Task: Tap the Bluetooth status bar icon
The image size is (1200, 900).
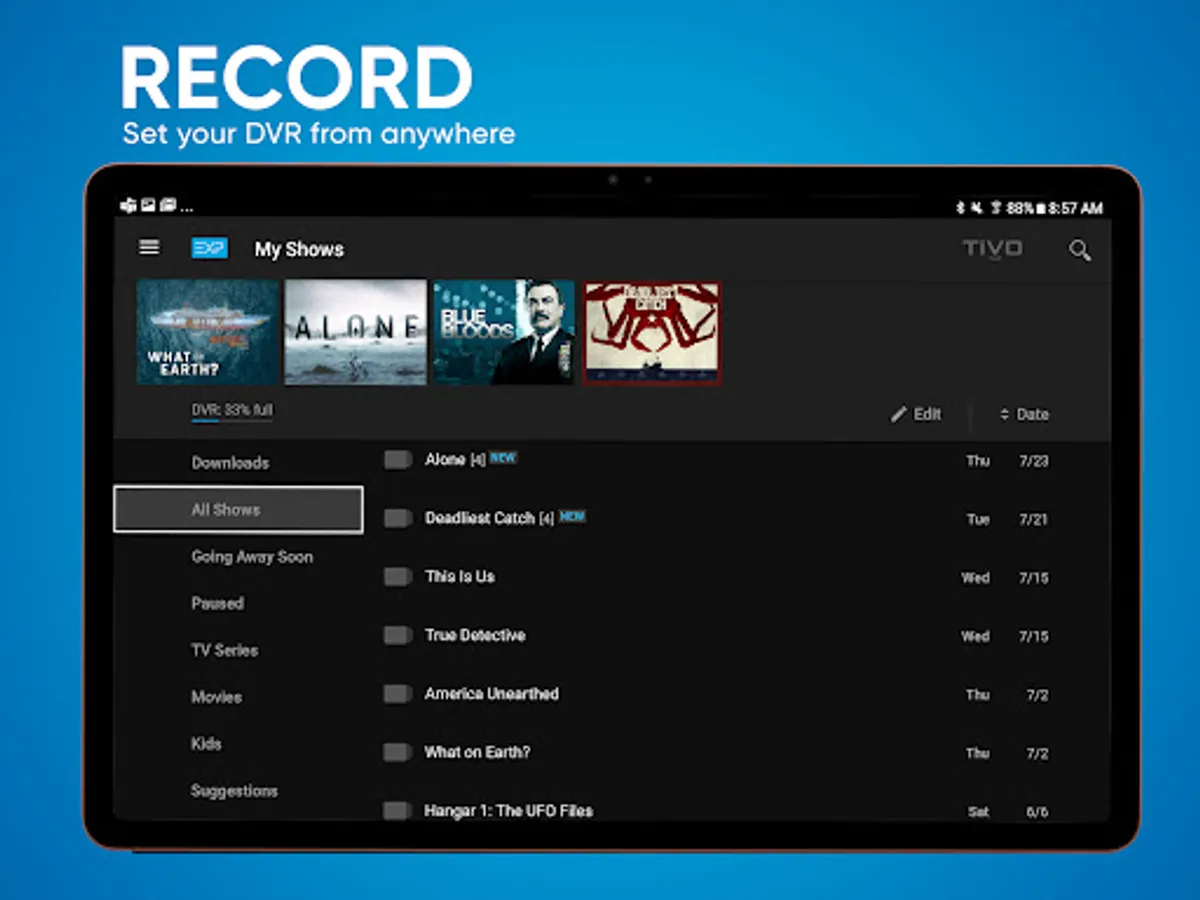Action: (x=960, y=208)
